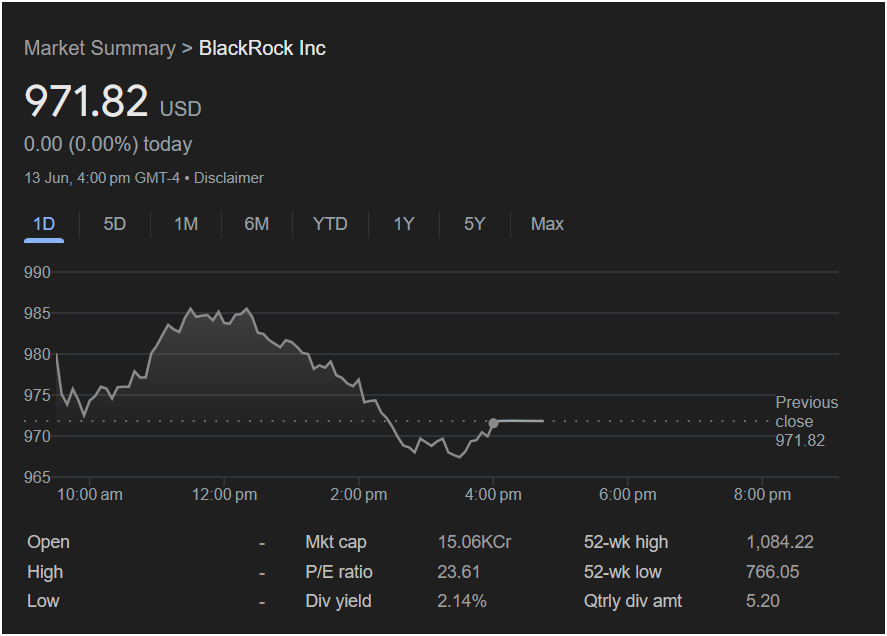Click the High label in stats

tap(45, 572)
